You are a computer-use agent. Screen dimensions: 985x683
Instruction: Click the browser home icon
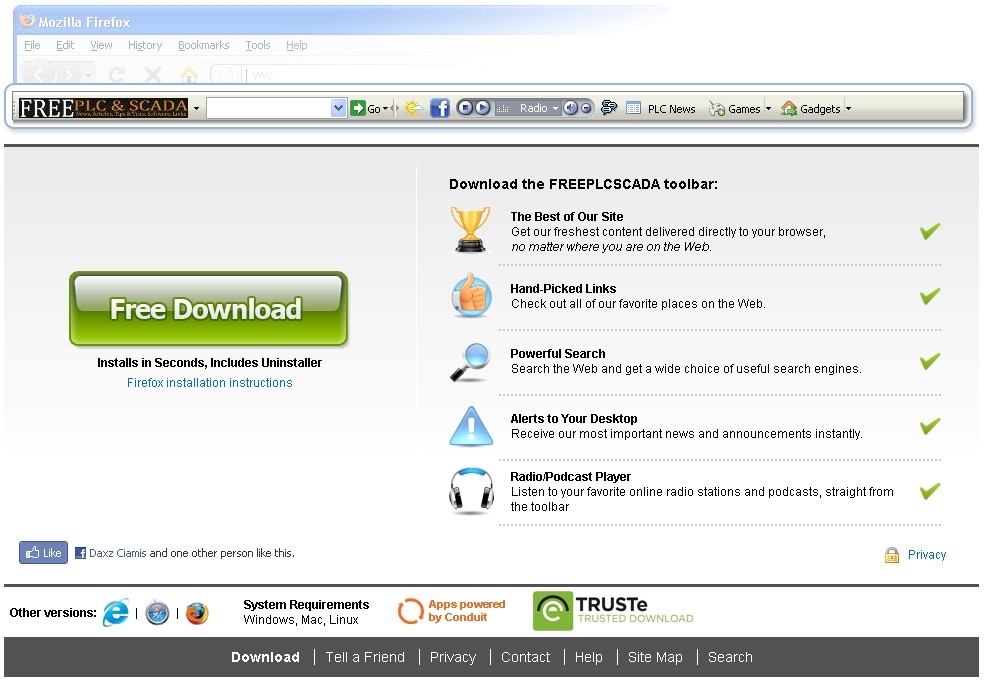[188, 75]
